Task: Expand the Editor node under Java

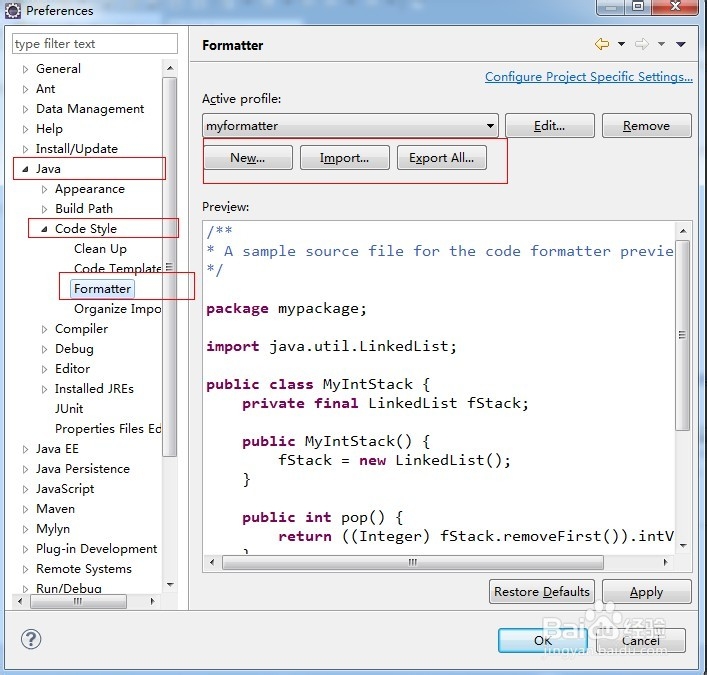Action: [44, 369]
